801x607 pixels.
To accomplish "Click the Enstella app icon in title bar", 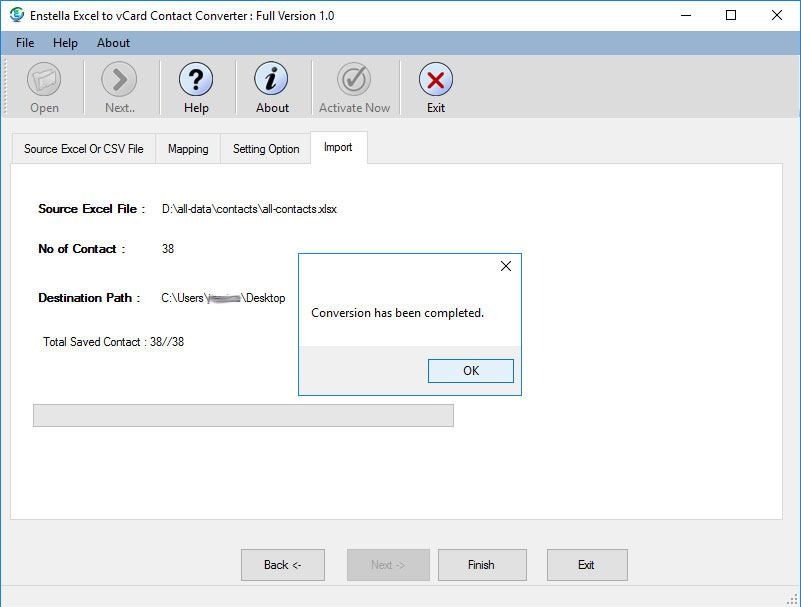I will pyautogui.click(x=17, y=15).
